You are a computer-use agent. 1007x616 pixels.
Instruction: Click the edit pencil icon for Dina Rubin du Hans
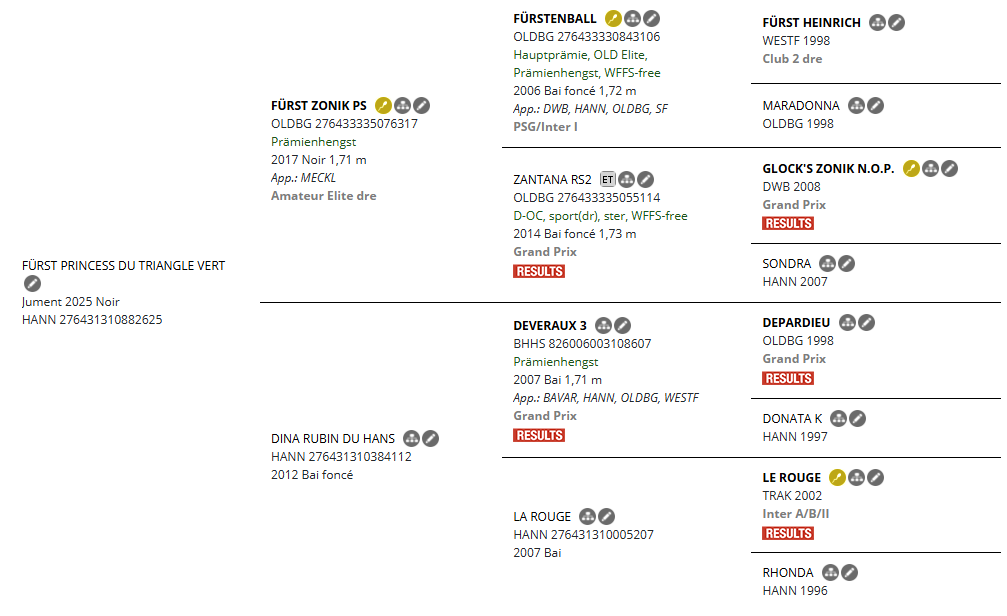pos(431,438)
